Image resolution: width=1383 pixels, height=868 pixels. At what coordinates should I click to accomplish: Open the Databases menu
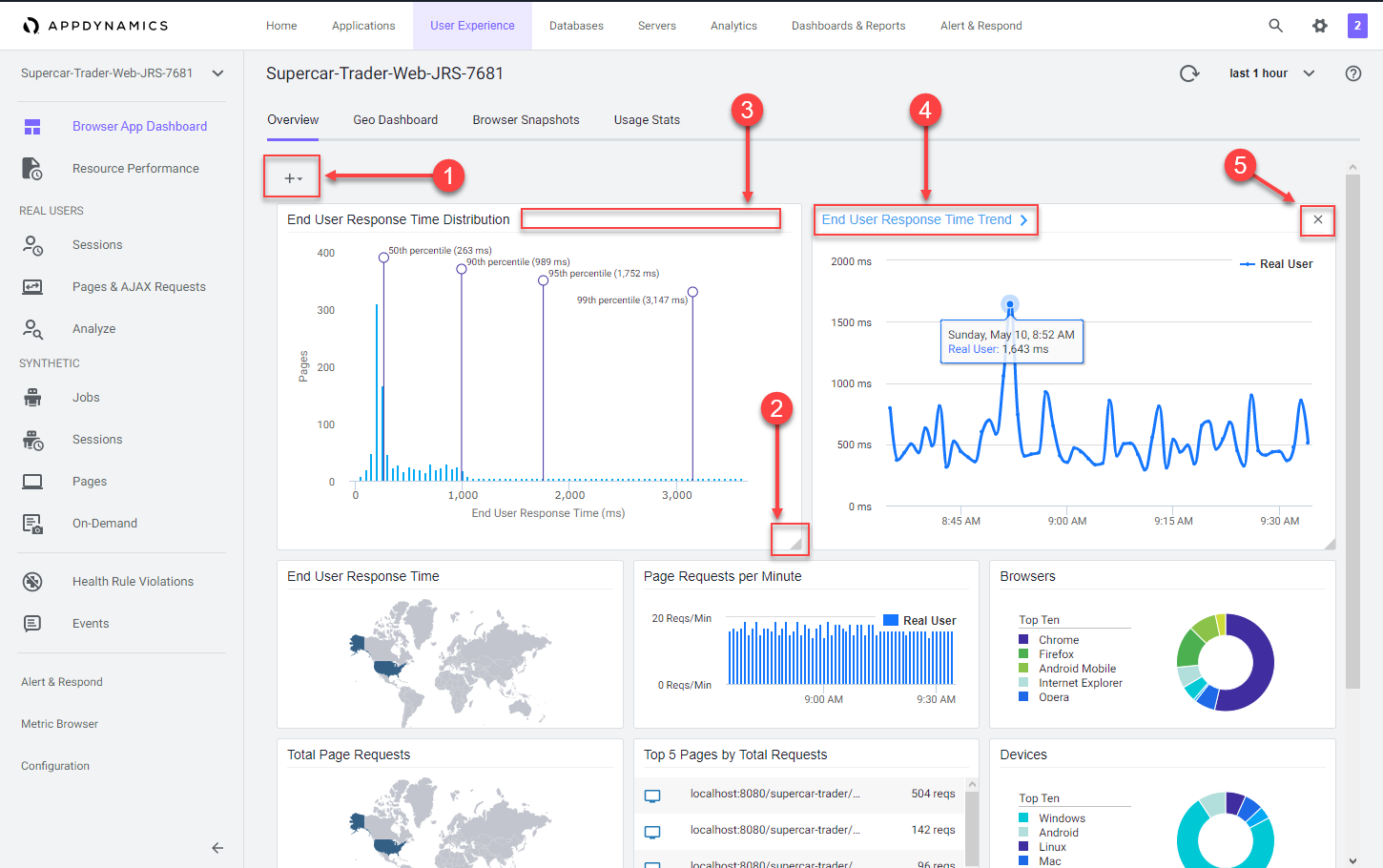(x=576, y=26)
